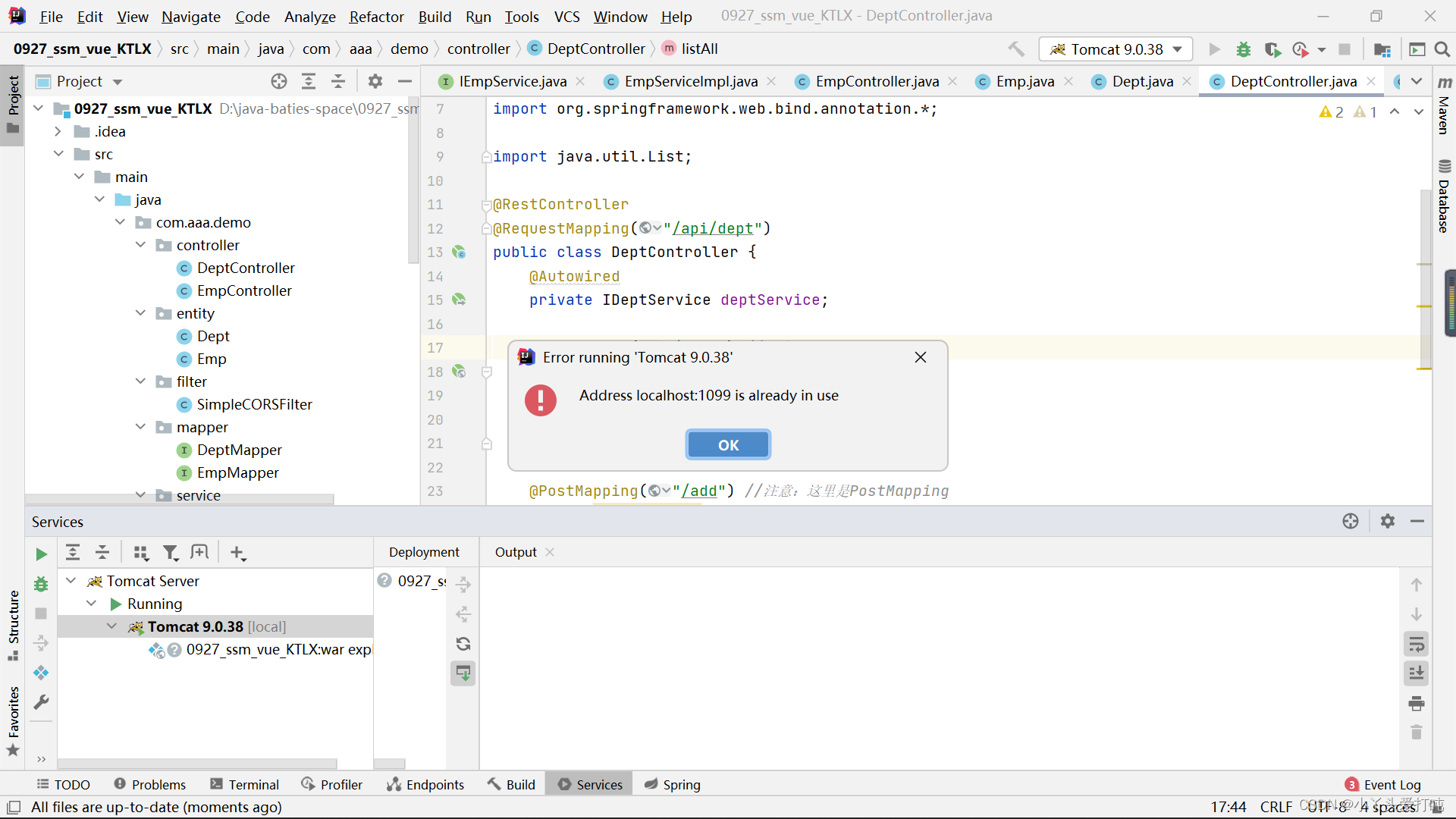Toggle fold marker on line 18
The width and height of the screenshot is (1456, 819).
tap(488, 372)
